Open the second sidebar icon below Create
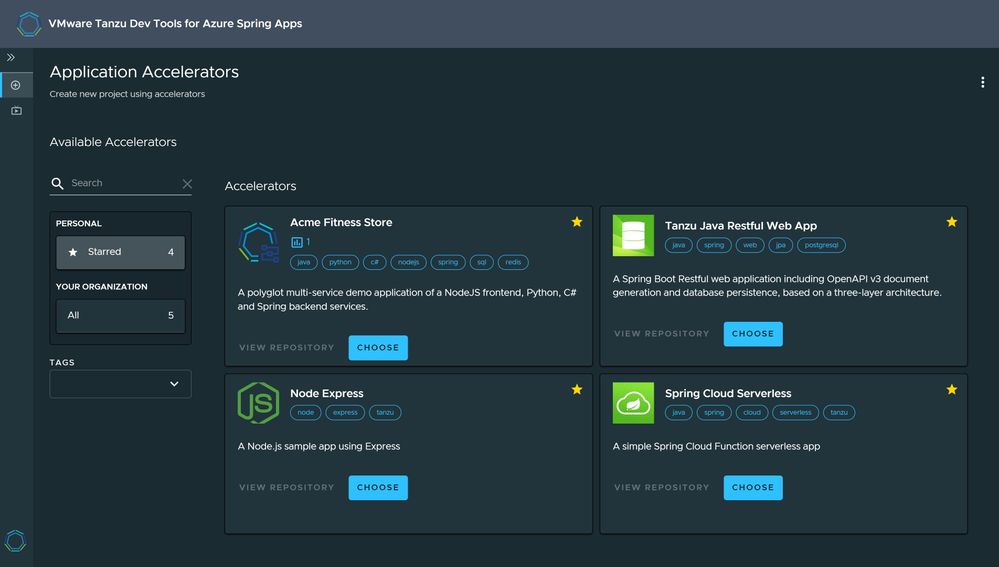 coord(16,111)
